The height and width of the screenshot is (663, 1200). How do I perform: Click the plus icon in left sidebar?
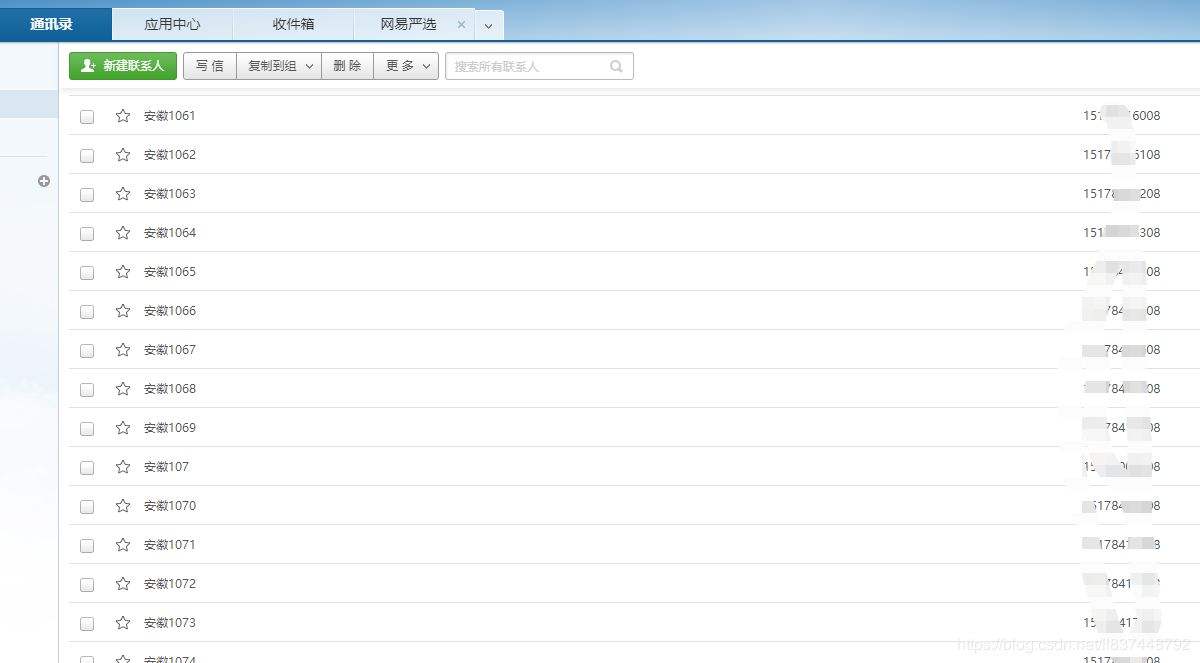(x=44, y=181)
